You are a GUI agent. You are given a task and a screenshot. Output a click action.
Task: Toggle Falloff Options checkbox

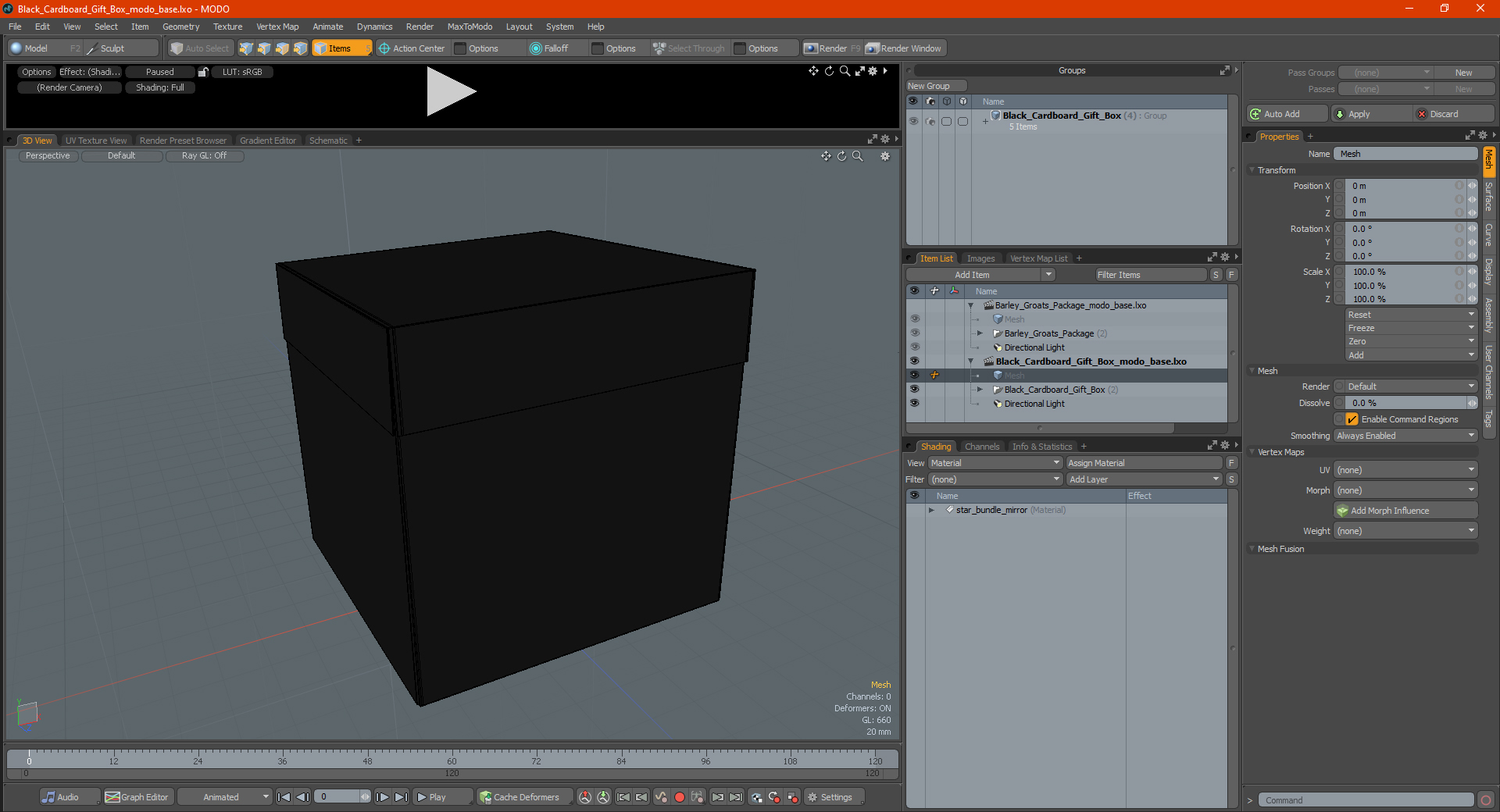point(598,48)
